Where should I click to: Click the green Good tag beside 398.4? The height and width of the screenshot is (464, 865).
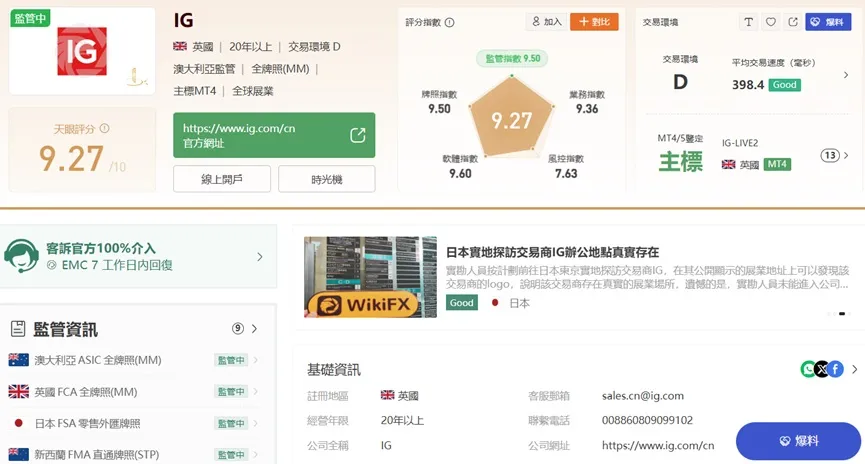pos(784,85)
